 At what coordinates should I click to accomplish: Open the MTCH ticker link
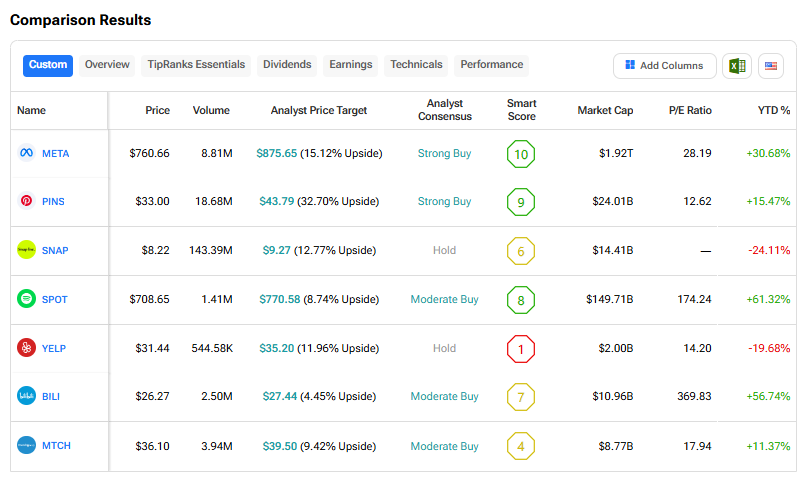pyautogui.click(x=56, y=446)
